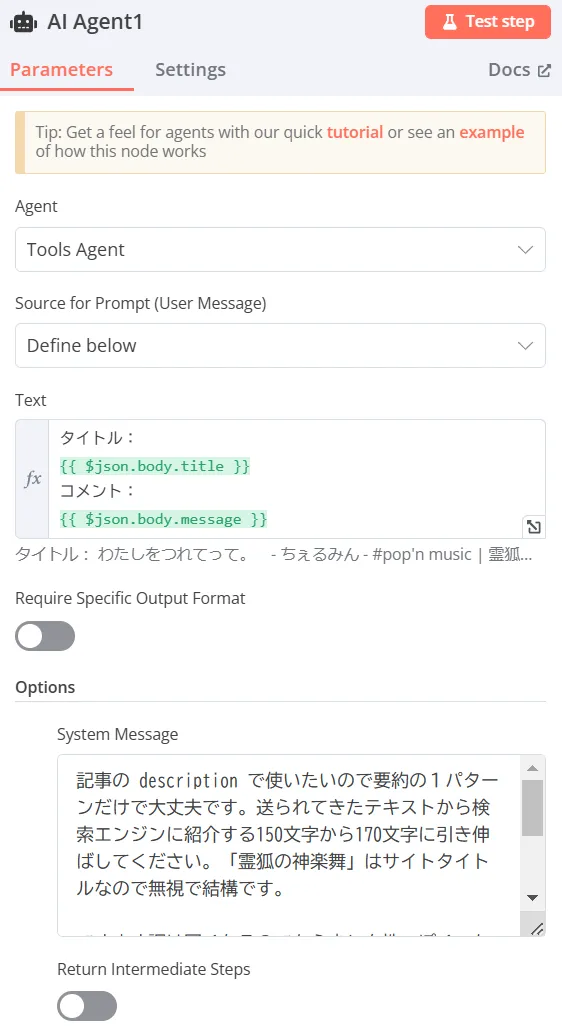Viewport: 562px width, 1026px height.
Task: Click the System Message resize handle
Action: (536, 927)
